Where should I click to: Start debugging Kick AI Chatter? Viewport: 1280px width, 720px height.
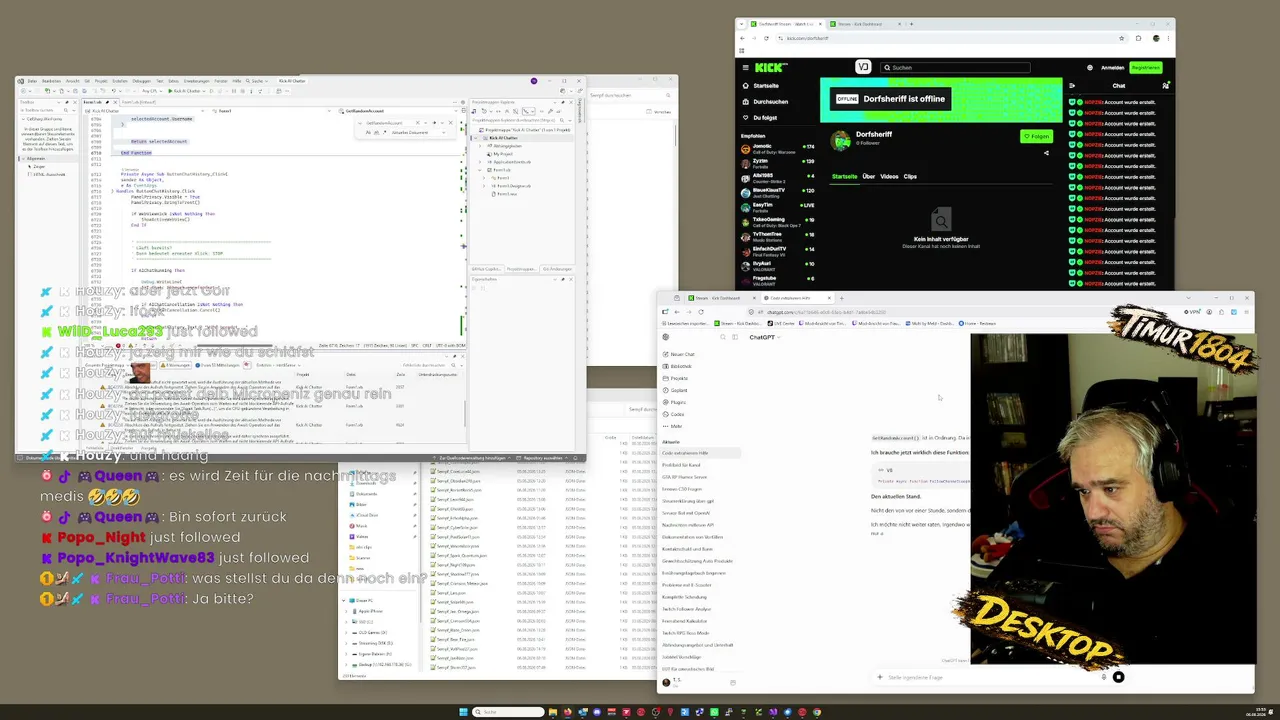tap(185, 91)
